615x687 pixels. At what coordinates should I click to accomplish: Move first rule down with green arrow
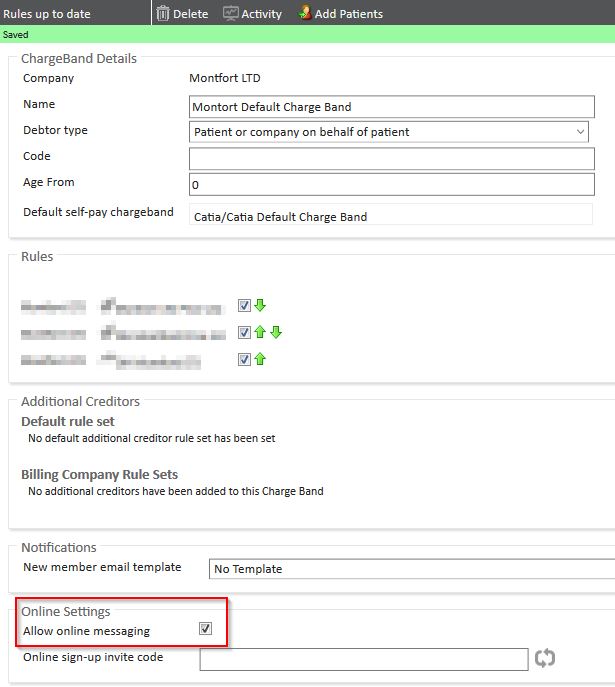point(260,306)
